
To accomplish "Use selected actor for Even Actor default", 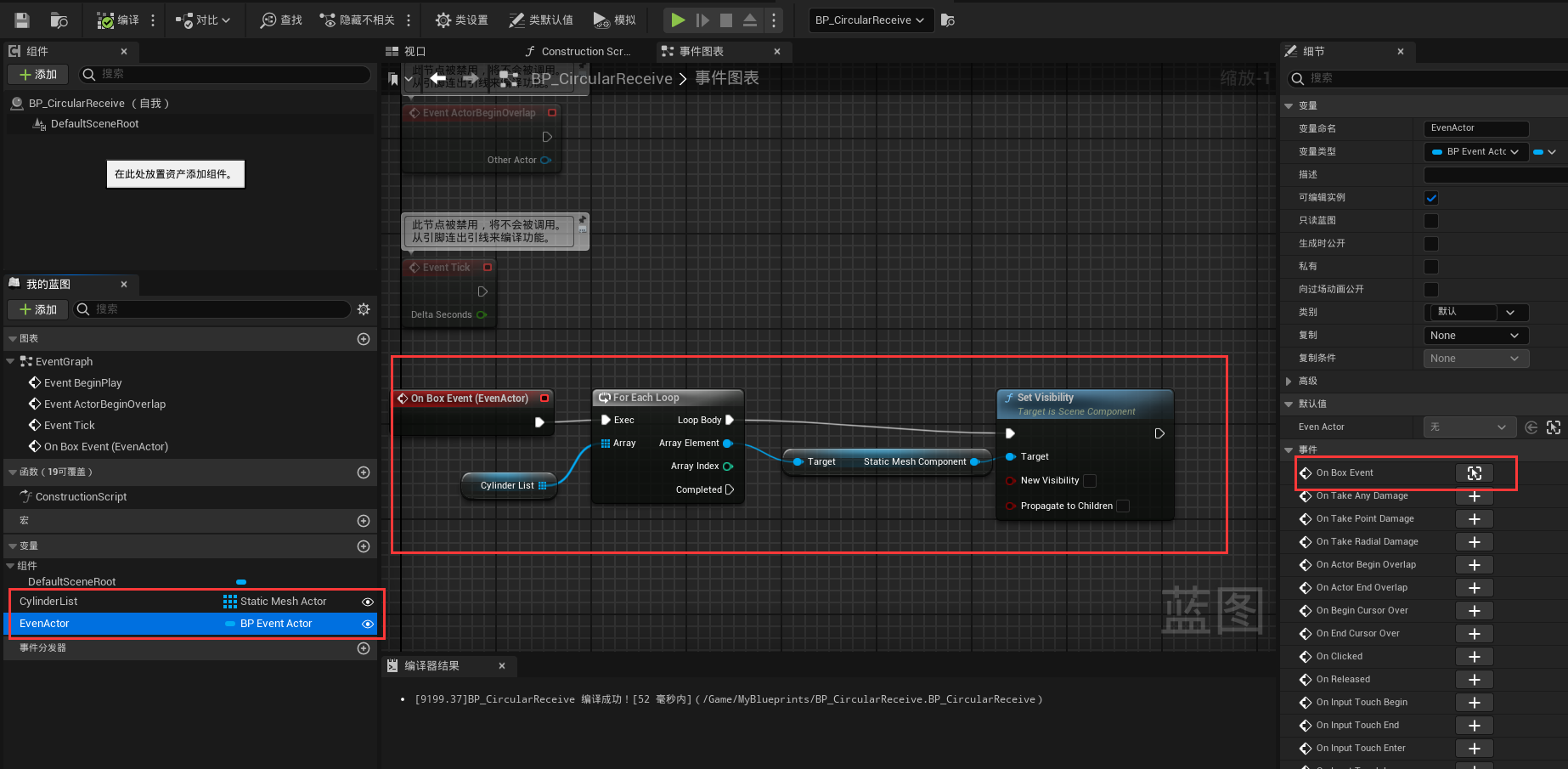I will tap(1531, 427).
